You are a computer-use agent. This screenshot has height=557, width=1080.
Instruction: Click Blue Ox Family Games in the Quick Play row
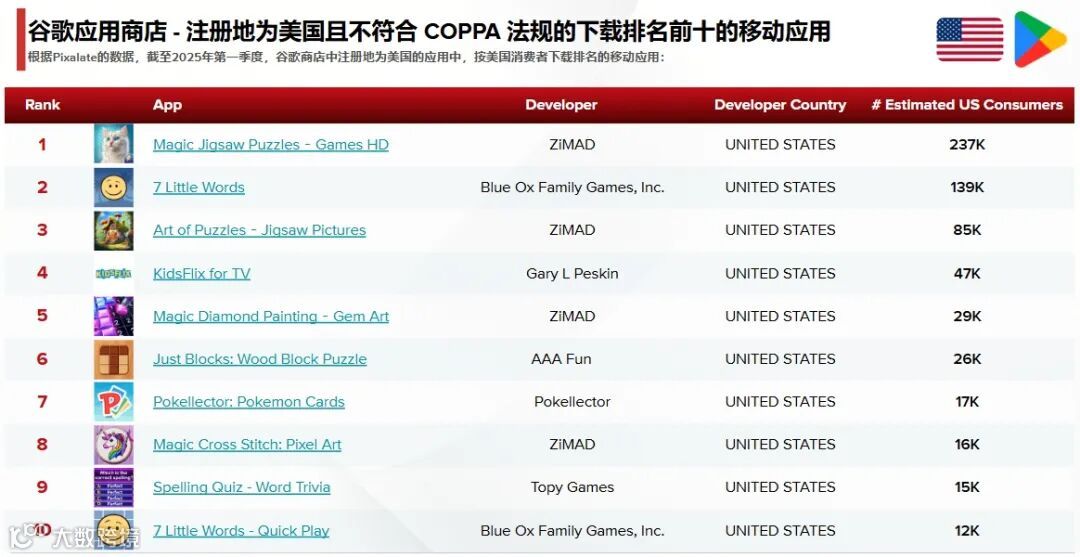572,530
